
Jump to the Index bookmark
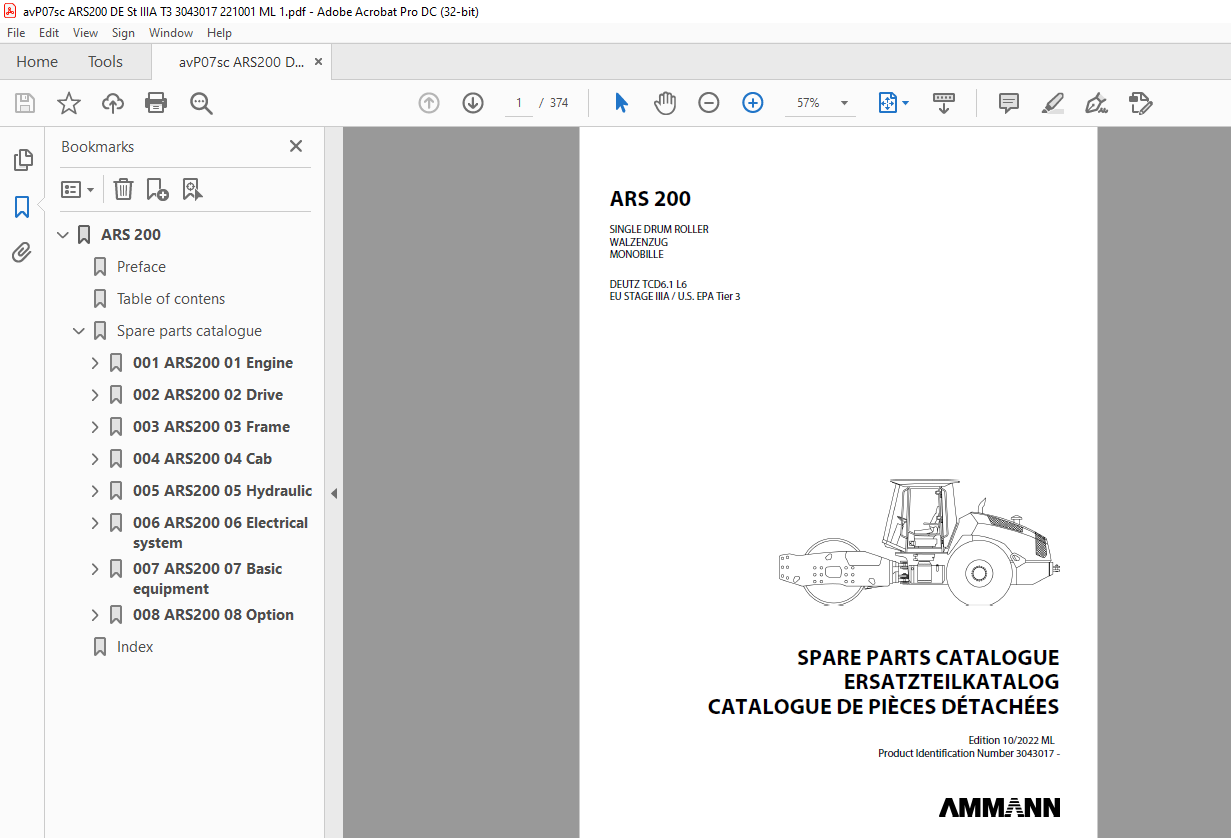pos(135,647)
